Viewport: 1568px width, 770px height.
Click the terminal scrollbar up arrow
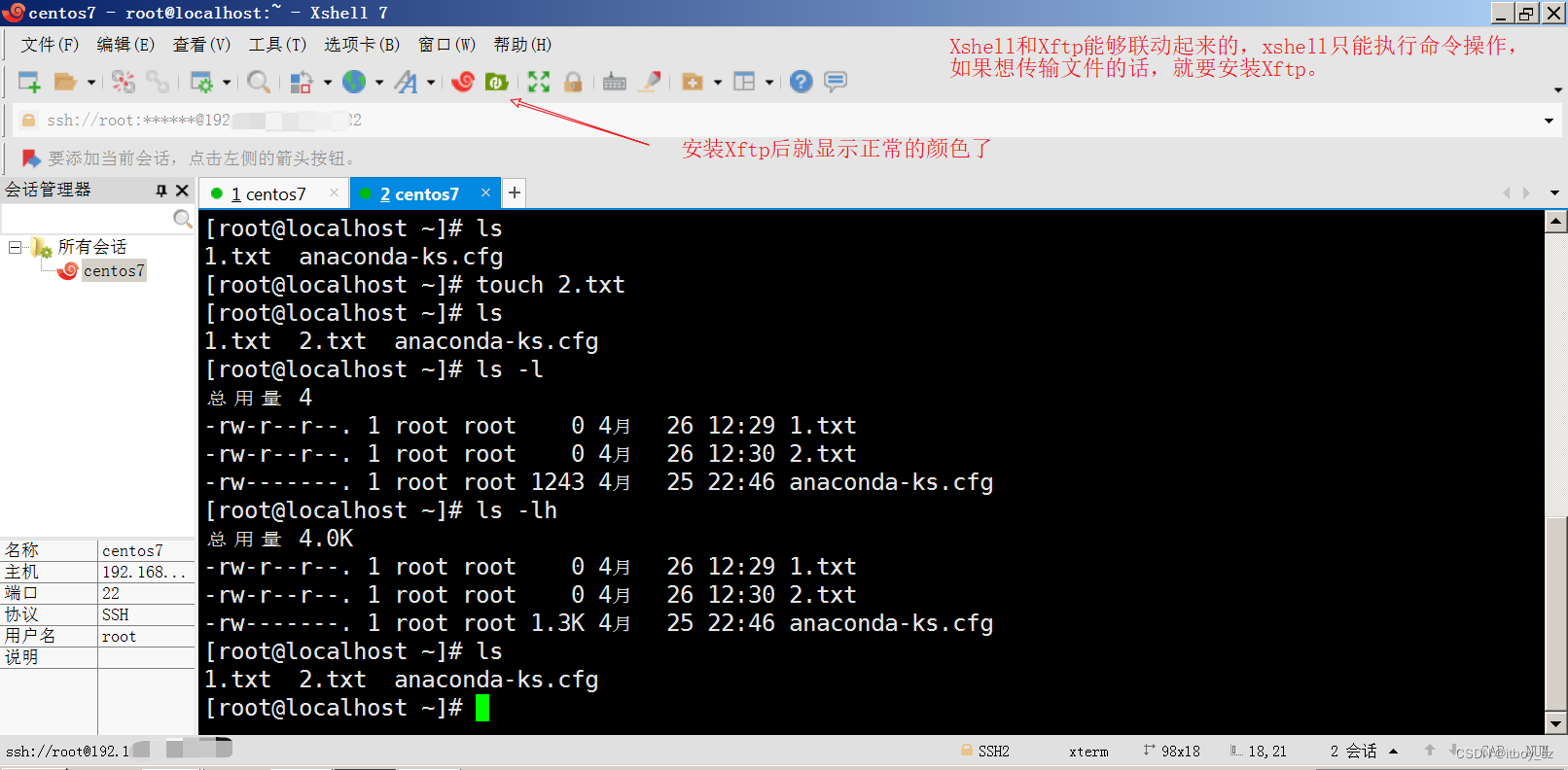pos(1556,221)
